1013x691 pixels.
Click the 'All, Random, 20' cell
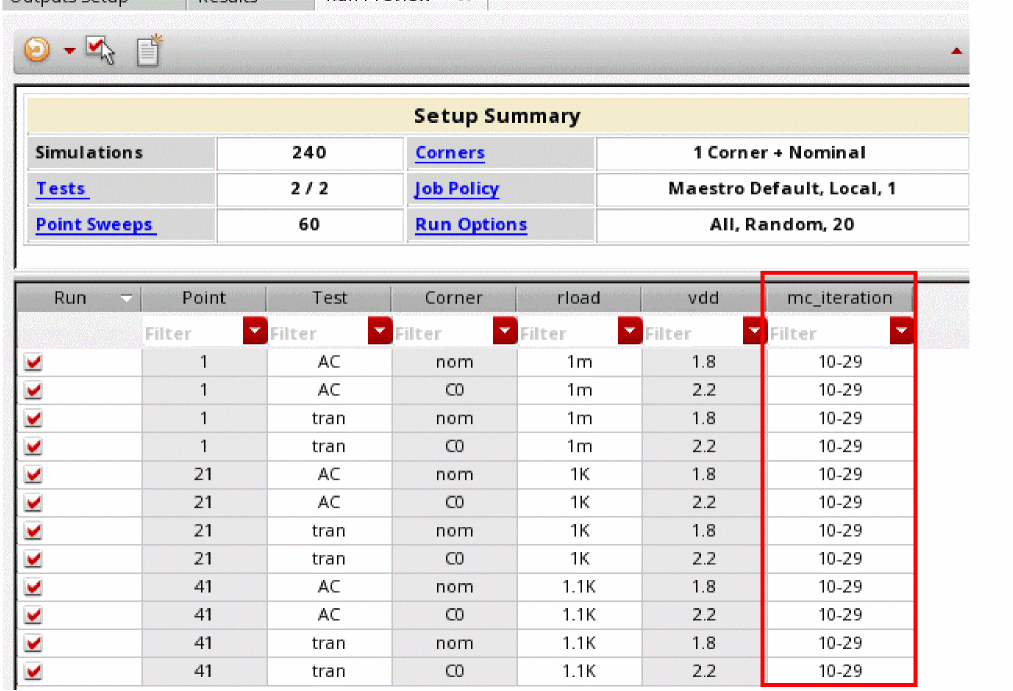780,225
